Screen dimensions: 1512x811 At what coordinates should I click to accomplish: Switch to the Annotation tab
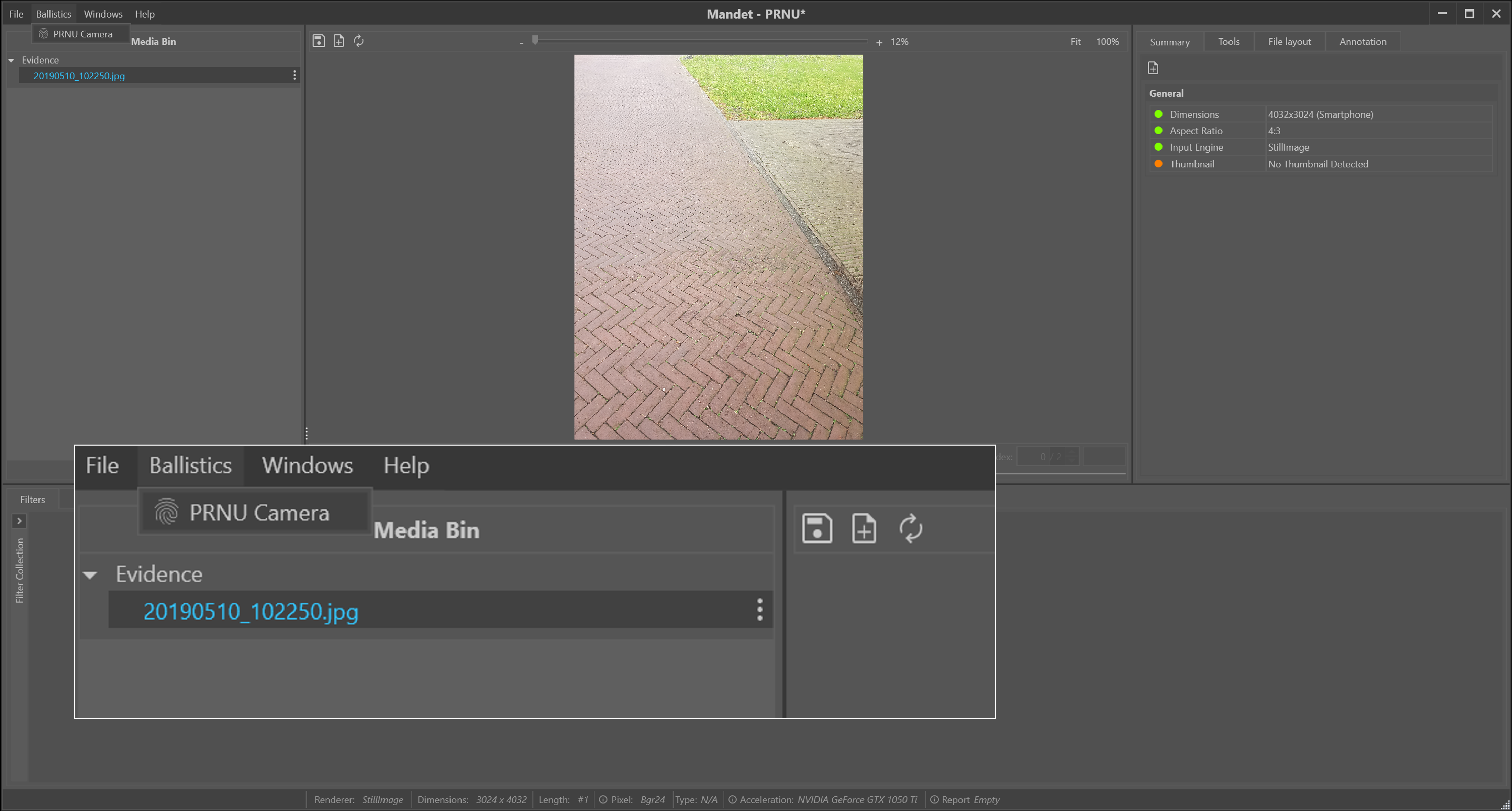(1362, 42)
